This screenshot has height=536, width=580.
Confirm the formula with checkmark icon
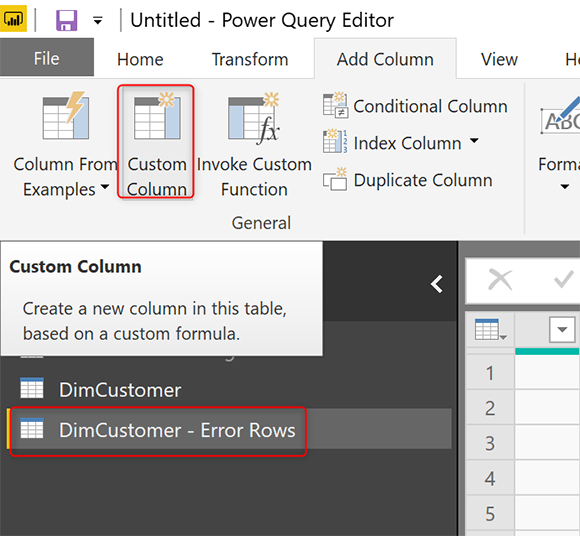[x=564, y=280]
